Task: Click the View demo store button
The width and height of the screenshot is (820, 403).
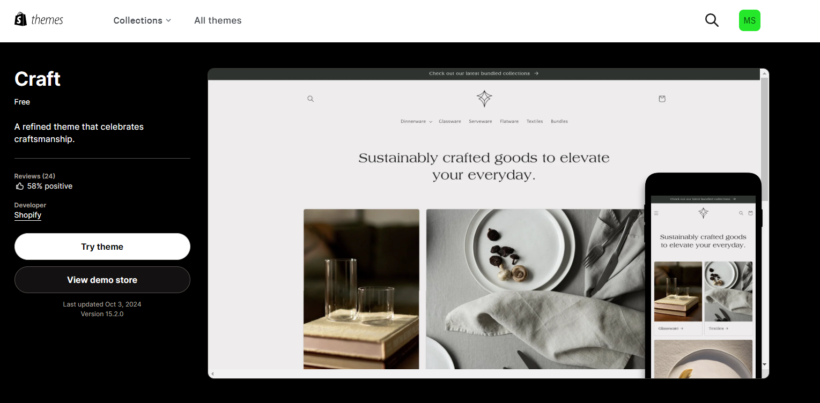Action: pos(102,280)
